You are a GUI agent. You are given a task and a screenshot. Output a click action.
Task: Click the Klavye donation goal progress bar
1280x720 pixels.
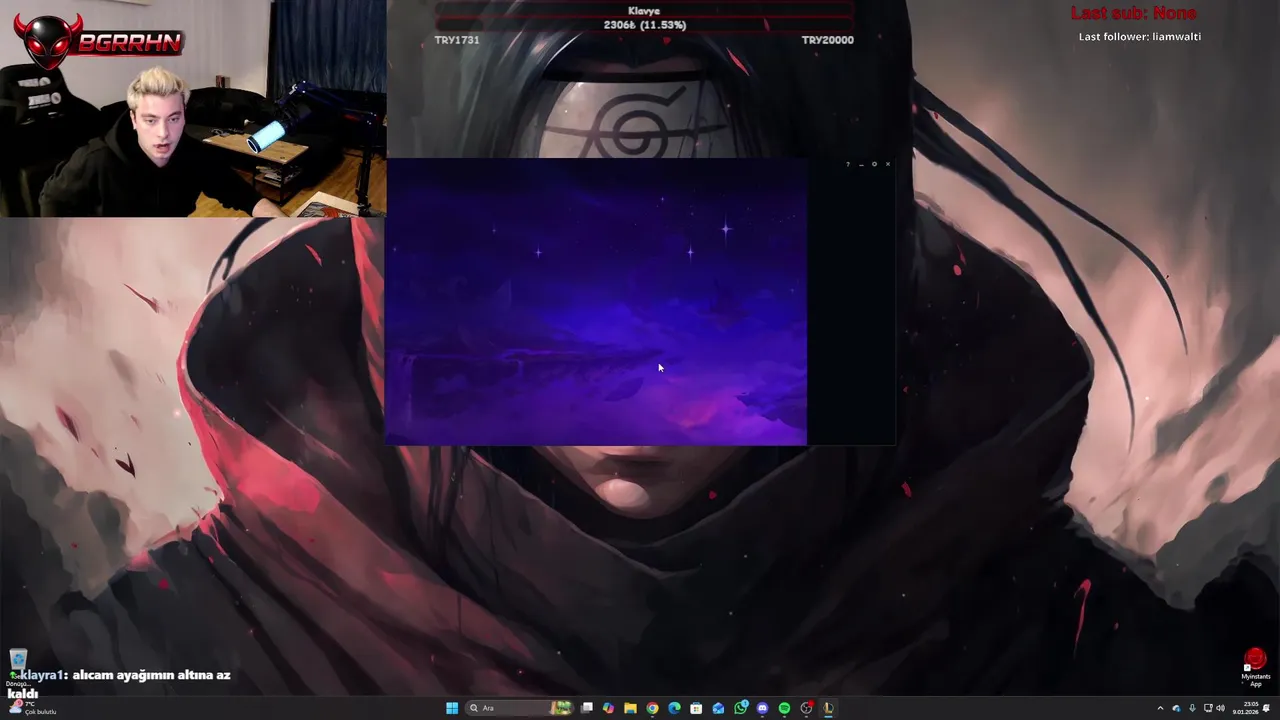tap(644, 24)
